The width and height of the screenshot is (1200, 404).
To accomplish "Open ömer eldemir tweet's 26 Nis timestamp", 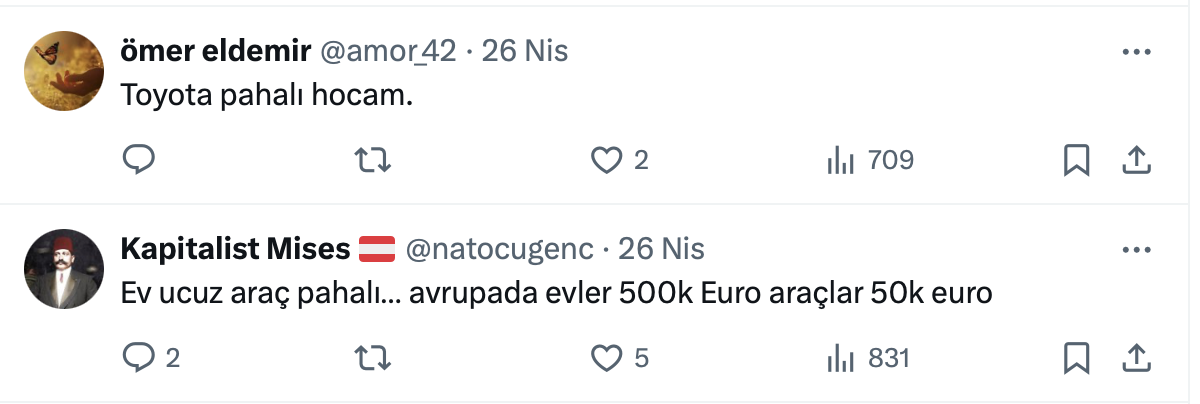I will pos(525,51).
